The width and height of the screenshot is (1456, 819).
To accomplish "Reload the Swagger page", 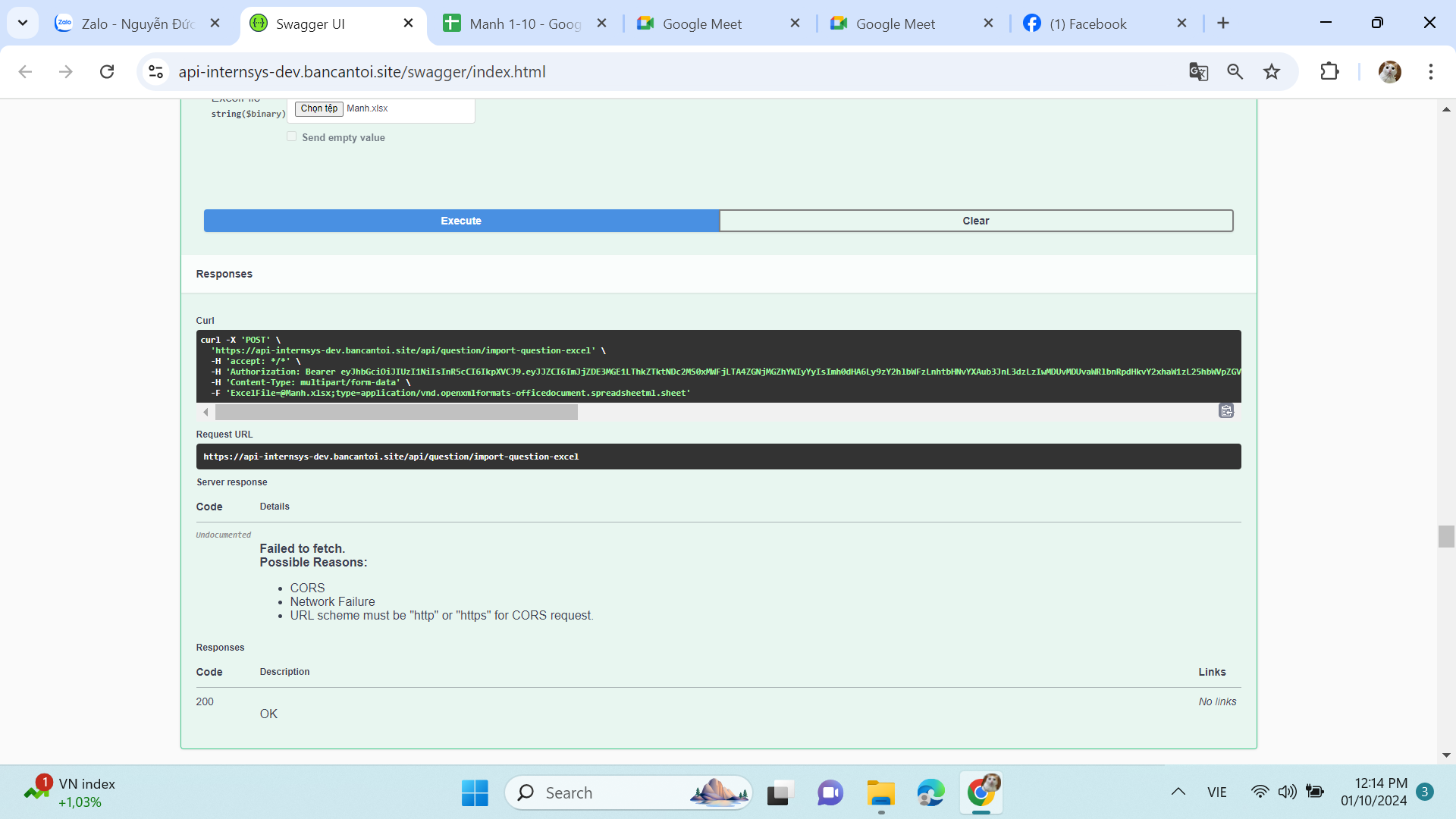I will tap(107, 72).
